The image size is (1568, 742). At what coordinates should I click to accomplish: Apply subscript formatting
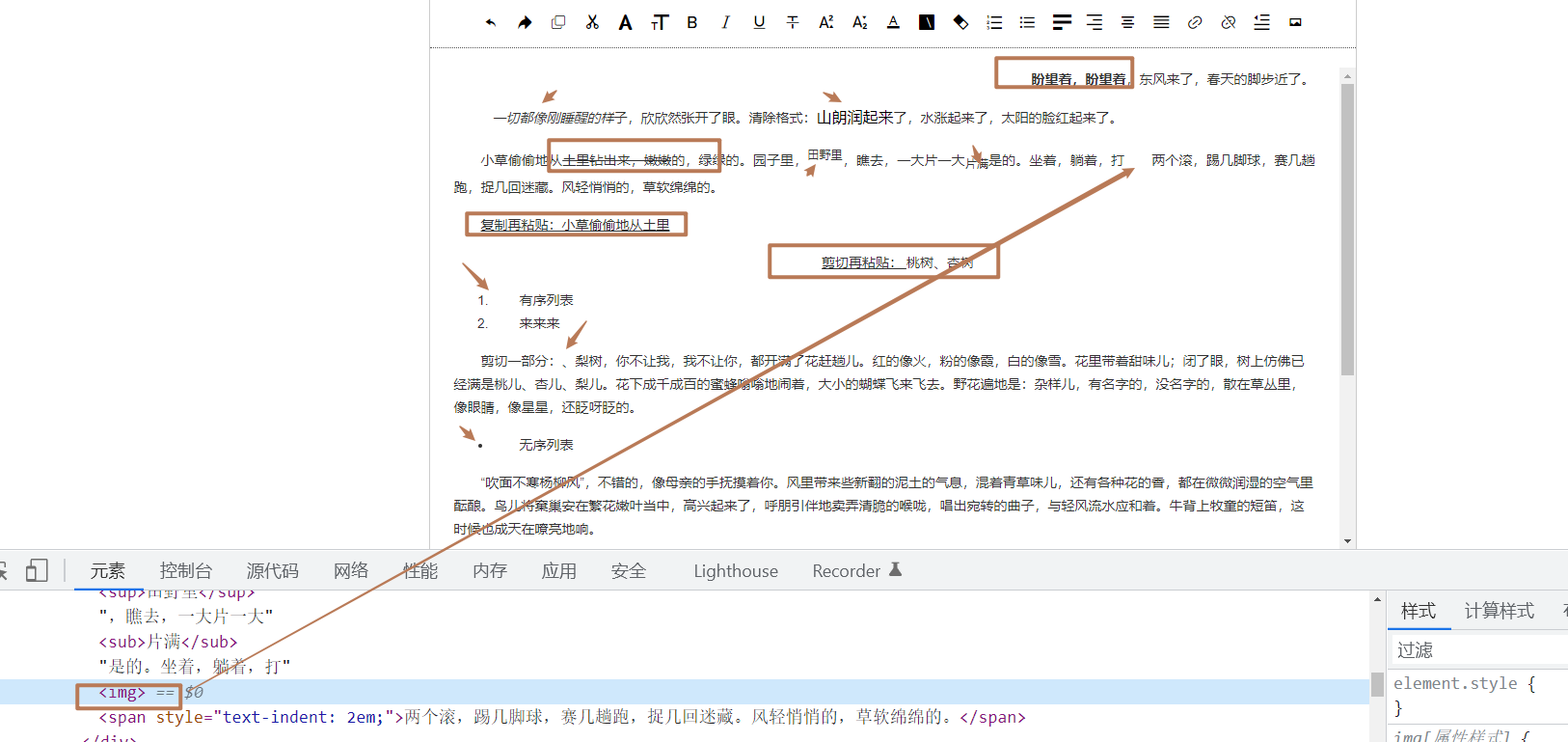[860, 22]
